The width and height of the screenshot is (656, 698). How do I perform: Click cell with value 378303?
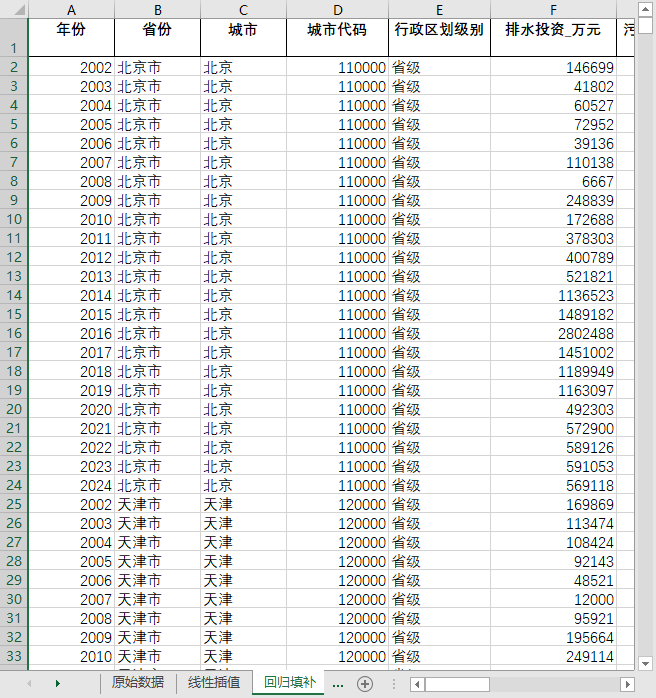[x=553, y=238]
